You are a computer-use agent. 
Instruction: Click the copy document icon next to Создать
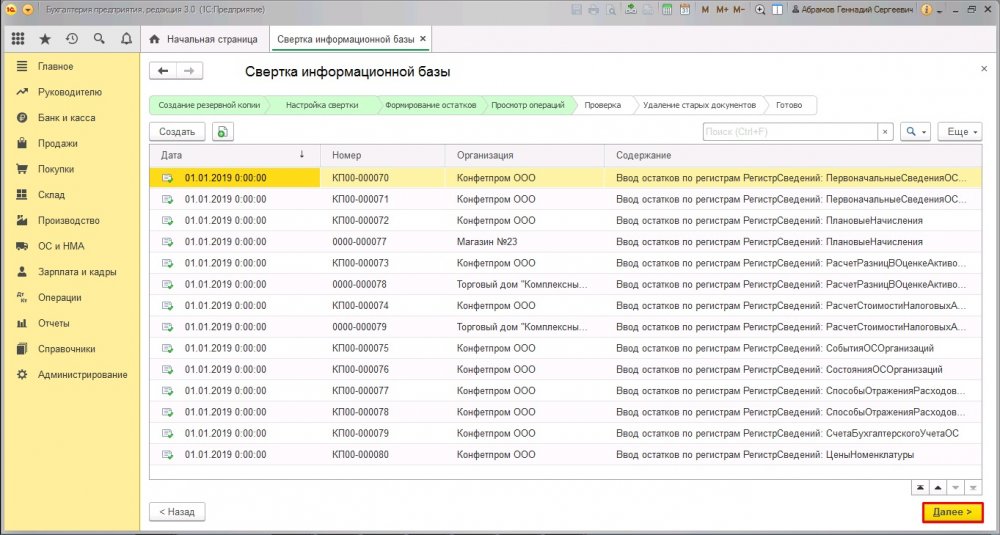tap(223, 131)
